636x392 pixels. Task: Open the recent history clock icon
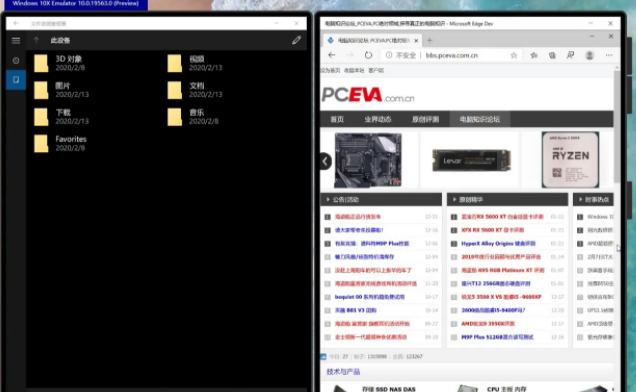point(16,60)
